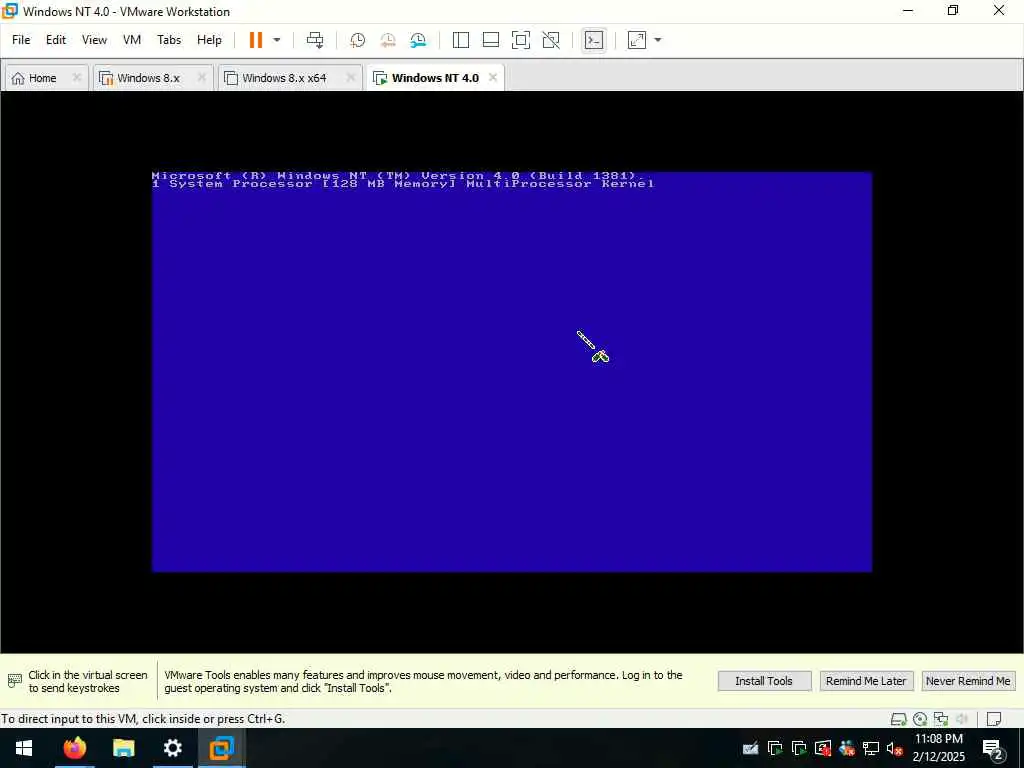The image size is (1024, 768).
Task: Toggle the console view button
Action: (594, 40)
